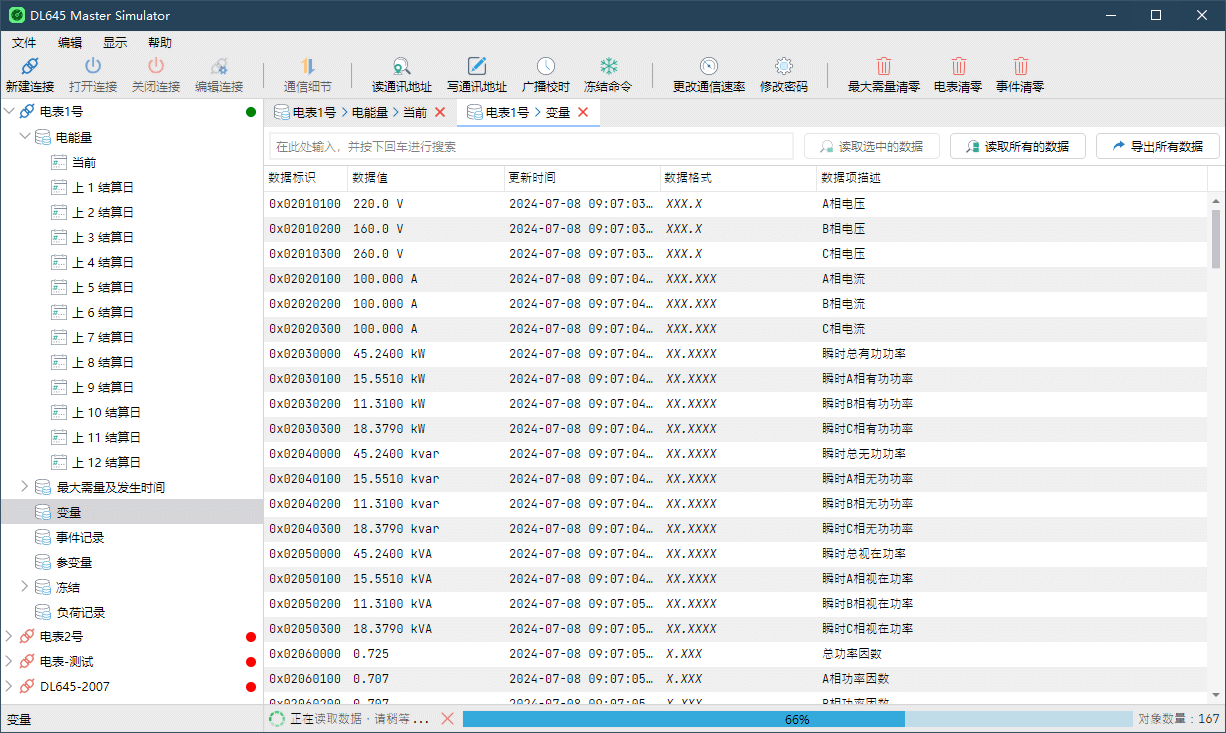
Task: Close the 电表1号 > 电能量 > 当前 tab
Action: [440, 112]
